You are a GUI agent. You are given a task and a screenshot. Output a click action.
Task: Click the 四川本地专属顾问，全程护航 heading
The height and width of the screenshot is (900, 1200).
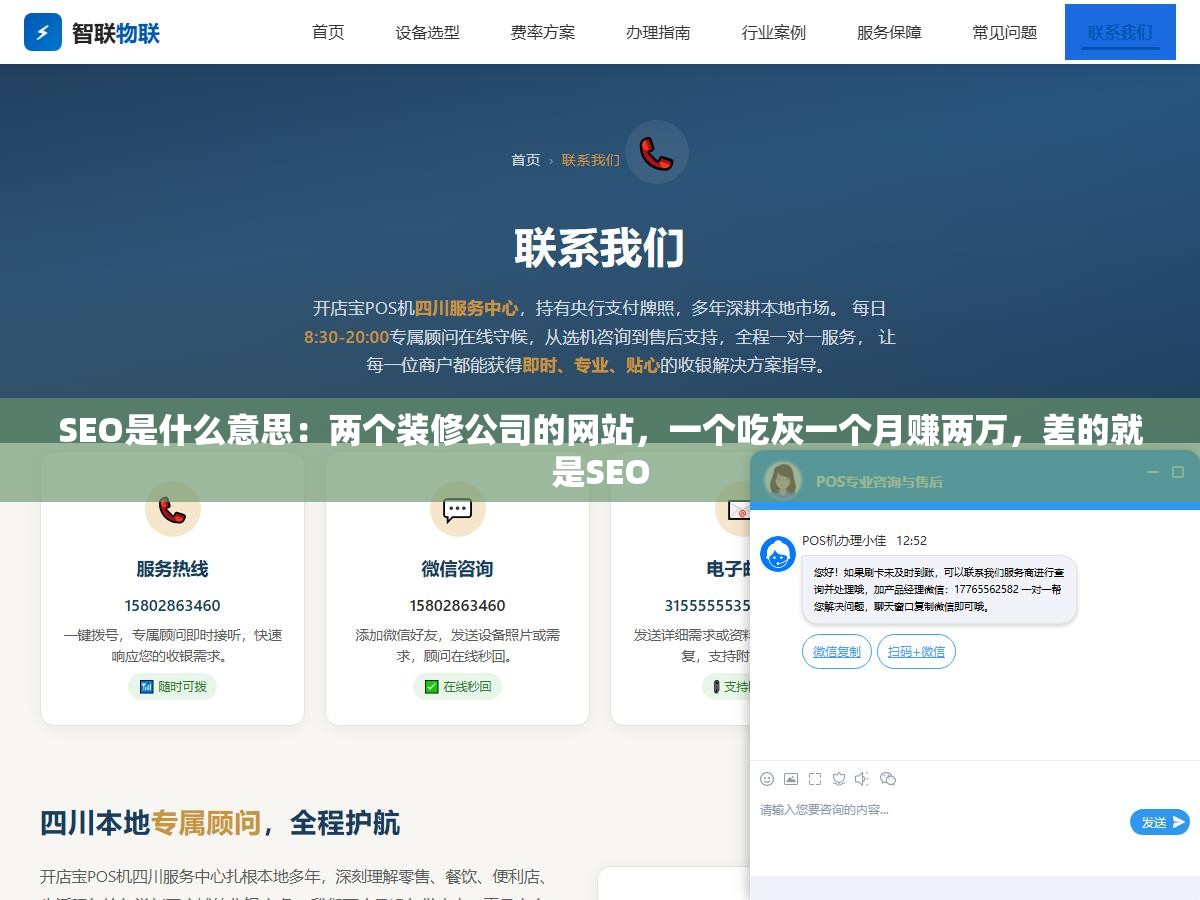[x=220, y=823]
